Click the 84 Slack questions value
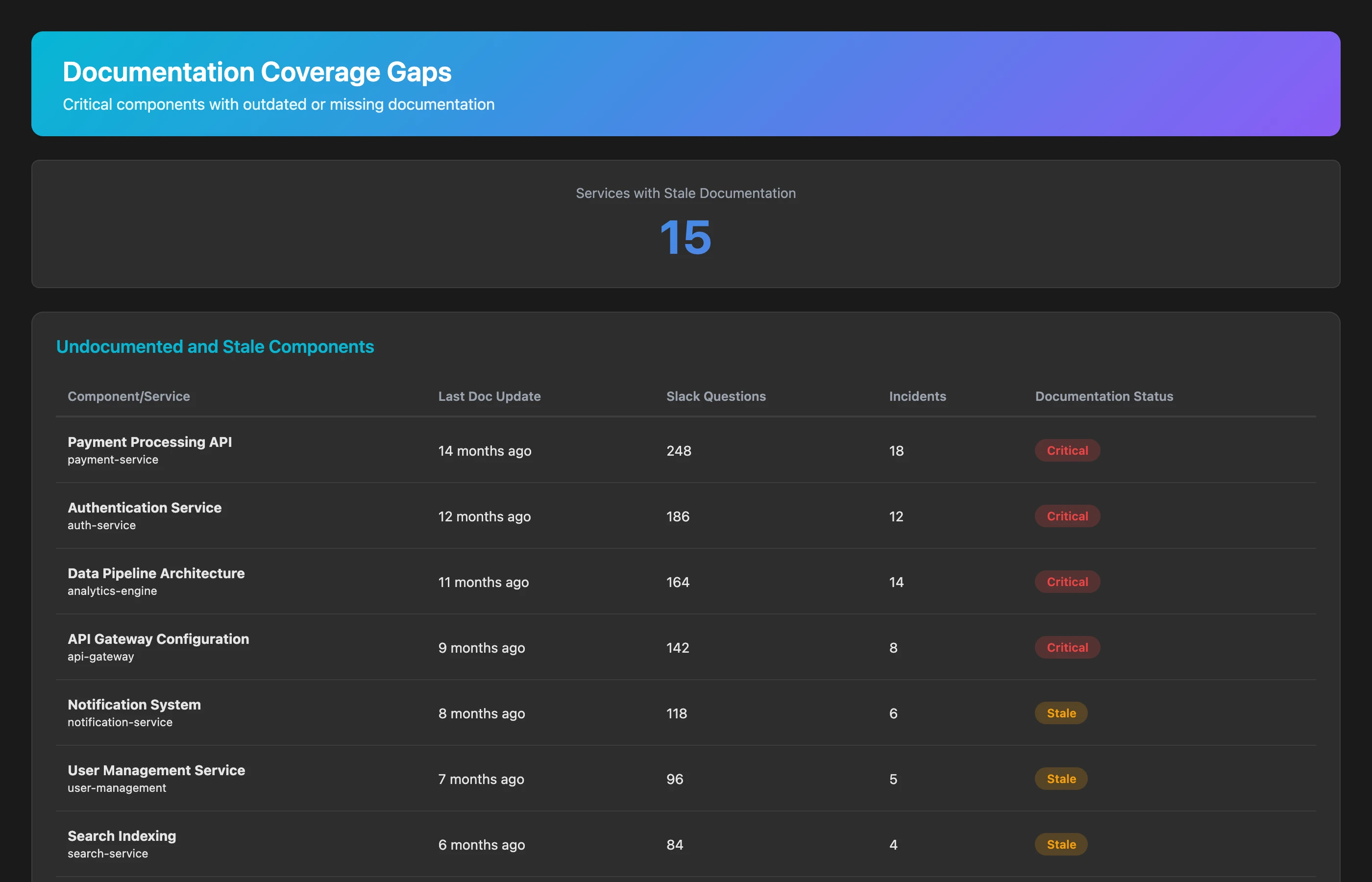1372x882 pixels. point(675,845)
